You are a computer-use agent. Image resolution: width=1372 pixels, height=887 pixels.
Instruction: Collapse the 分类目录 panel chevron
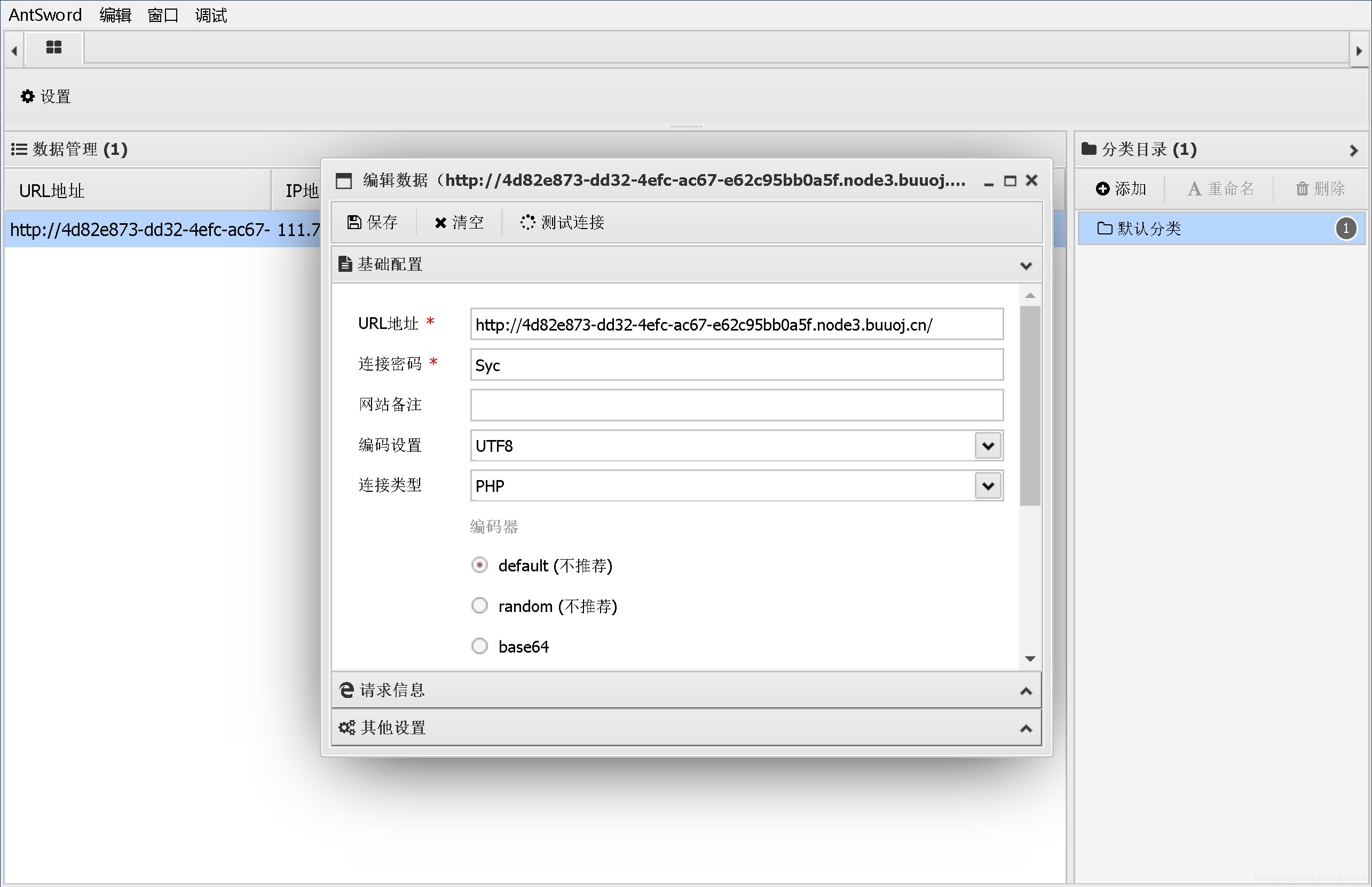[x=1353, y=151]
